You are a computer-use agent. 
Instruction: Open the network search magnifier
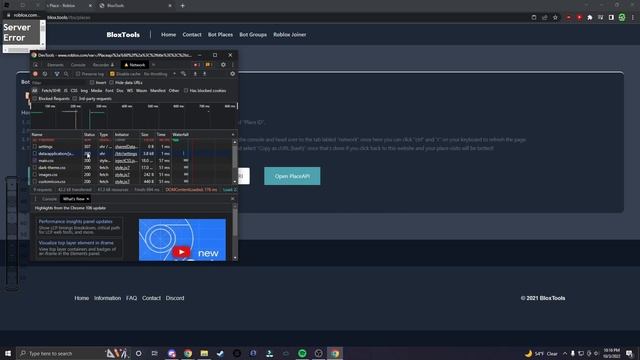click(x=66, y=74)
